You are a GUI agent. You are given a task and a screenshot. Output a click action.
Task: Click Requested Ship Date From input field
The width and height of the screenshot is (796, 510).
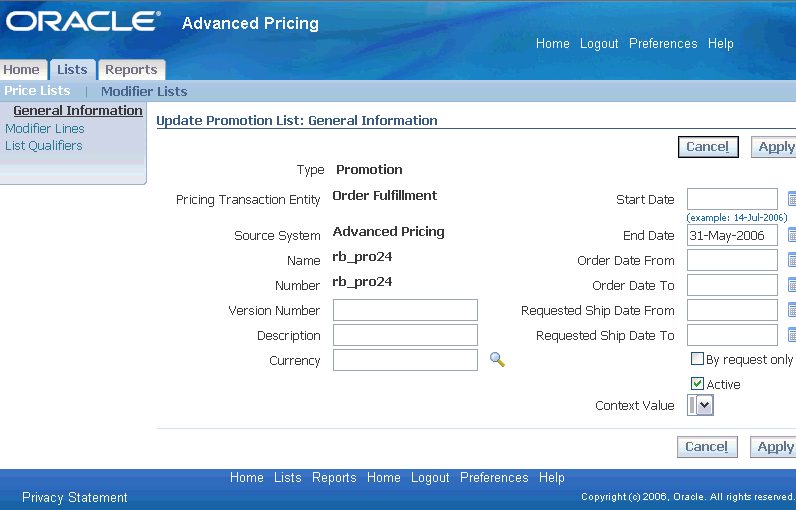(732, 310)
